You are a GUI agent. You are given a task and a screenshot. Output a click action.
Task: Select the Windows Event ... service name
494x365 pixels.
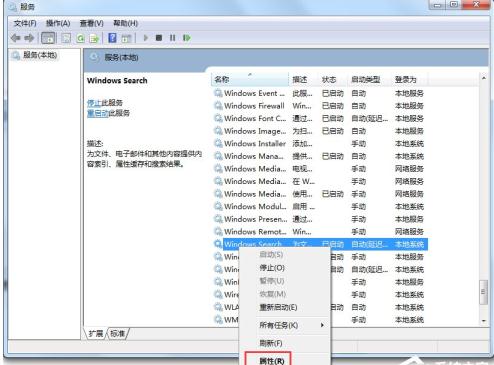pos(254,93)
